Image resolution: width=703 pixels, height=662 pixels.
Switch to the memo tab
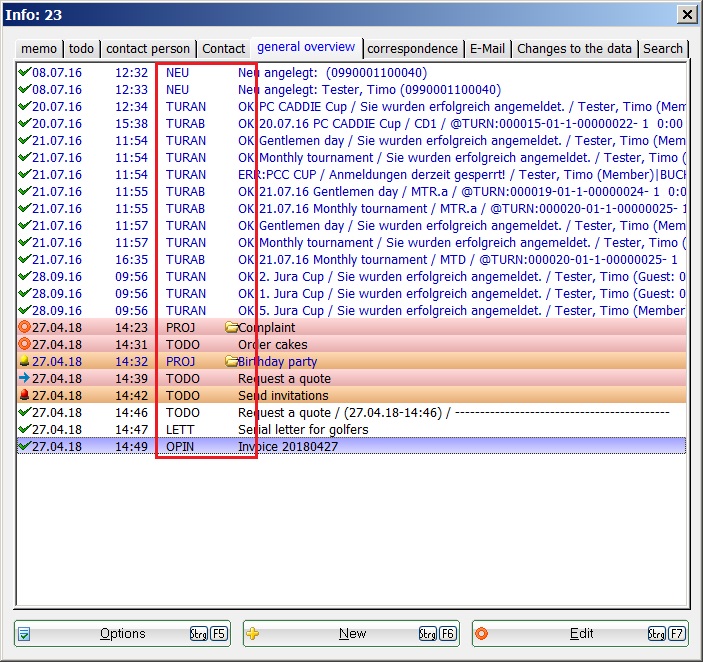pos(39,49)
